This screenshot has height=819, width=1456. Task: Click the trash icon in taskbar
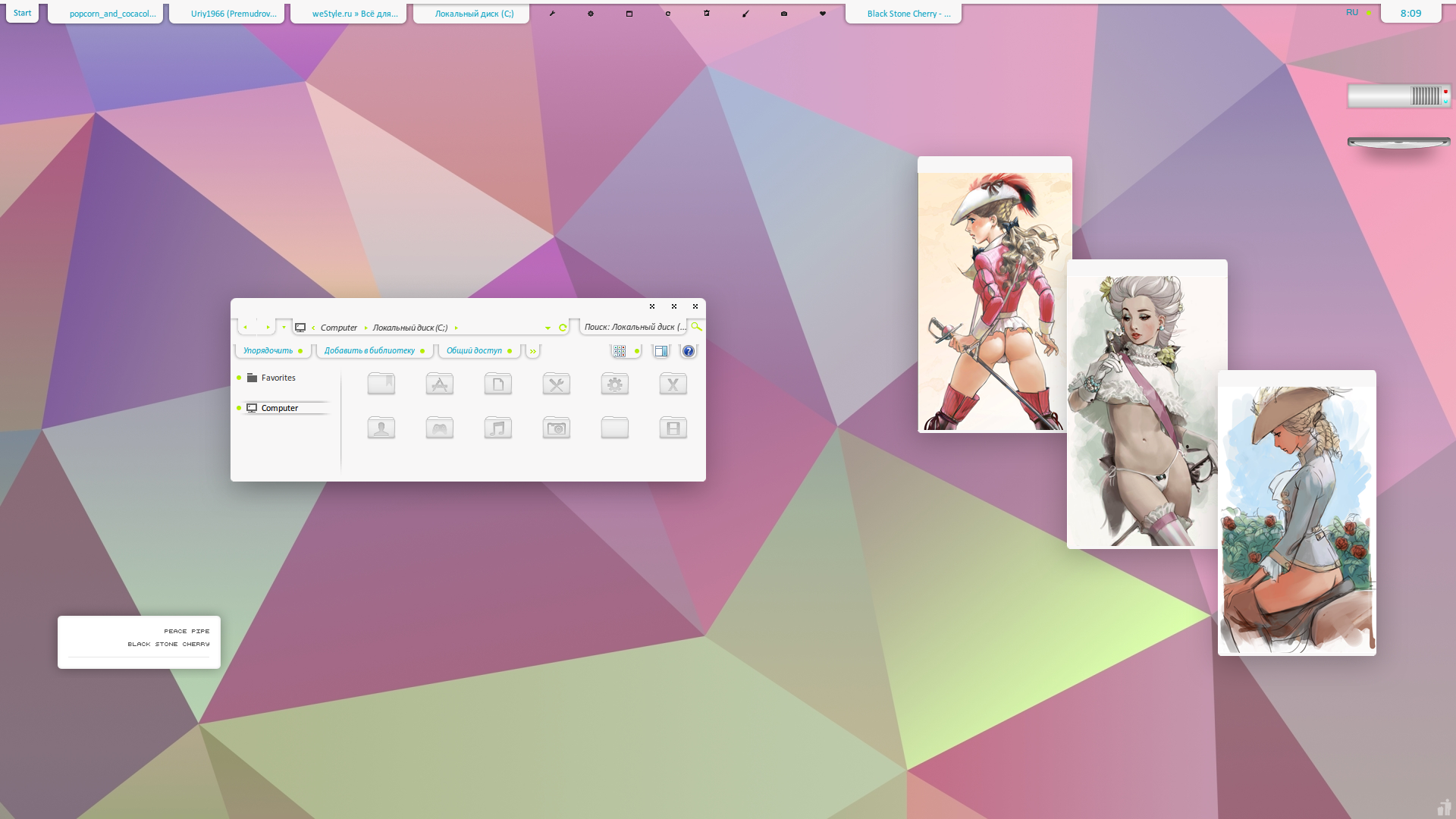click(707, 14)
